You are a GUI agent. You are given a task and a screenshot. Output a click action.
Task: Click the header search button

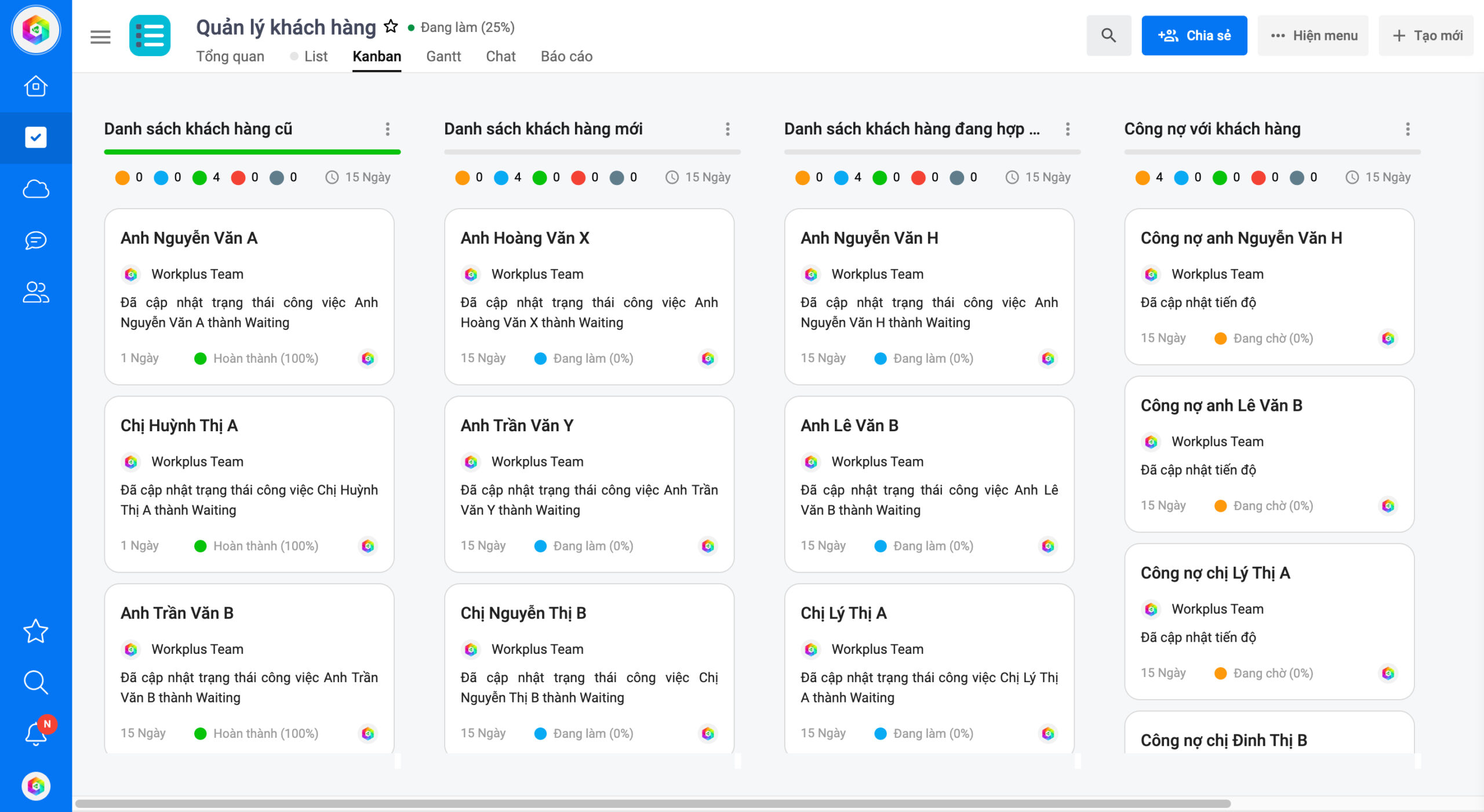(1108, 35)
